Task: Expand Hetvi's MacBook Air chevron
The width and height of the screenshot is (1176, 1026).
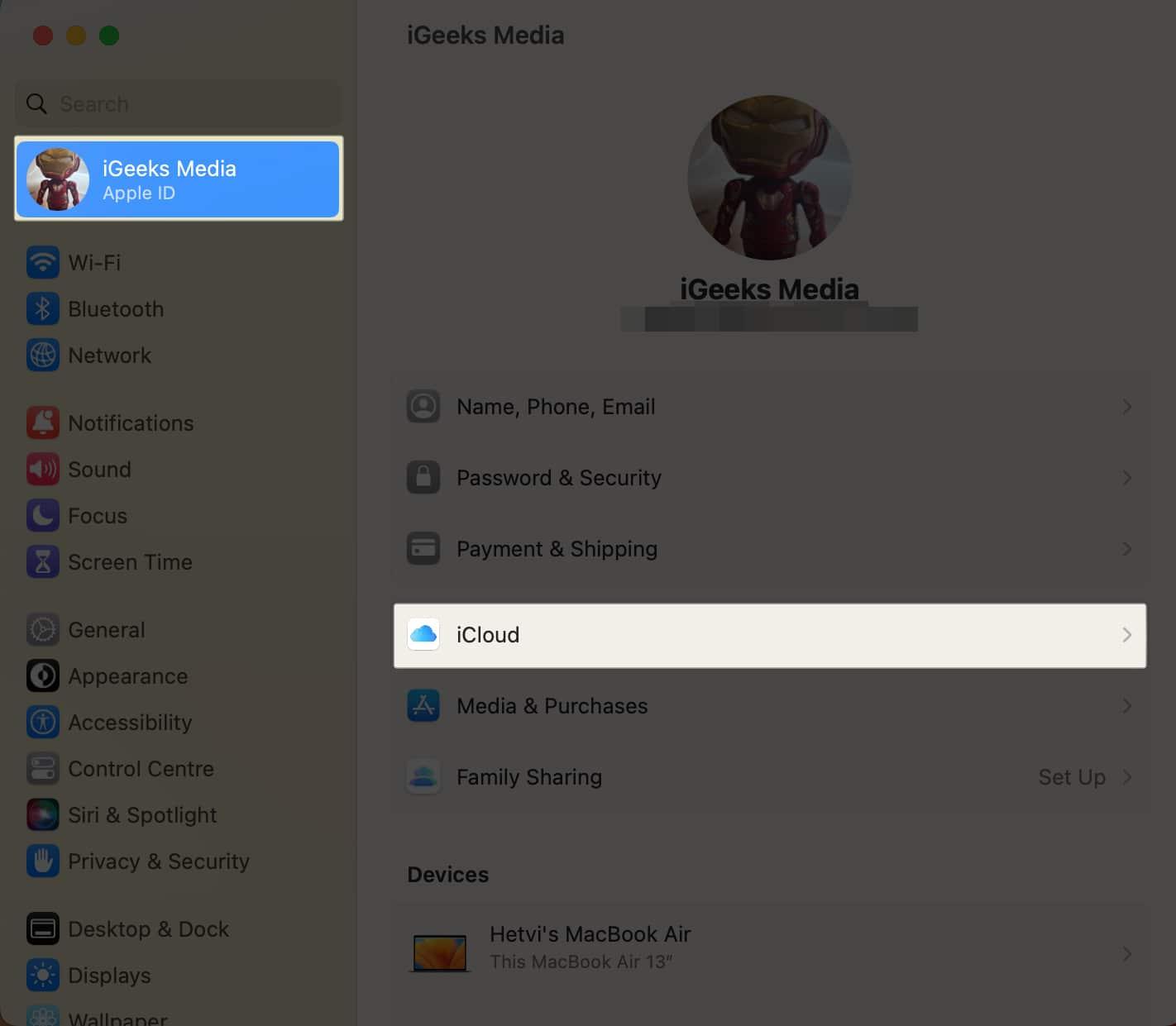Action: 1126,954
